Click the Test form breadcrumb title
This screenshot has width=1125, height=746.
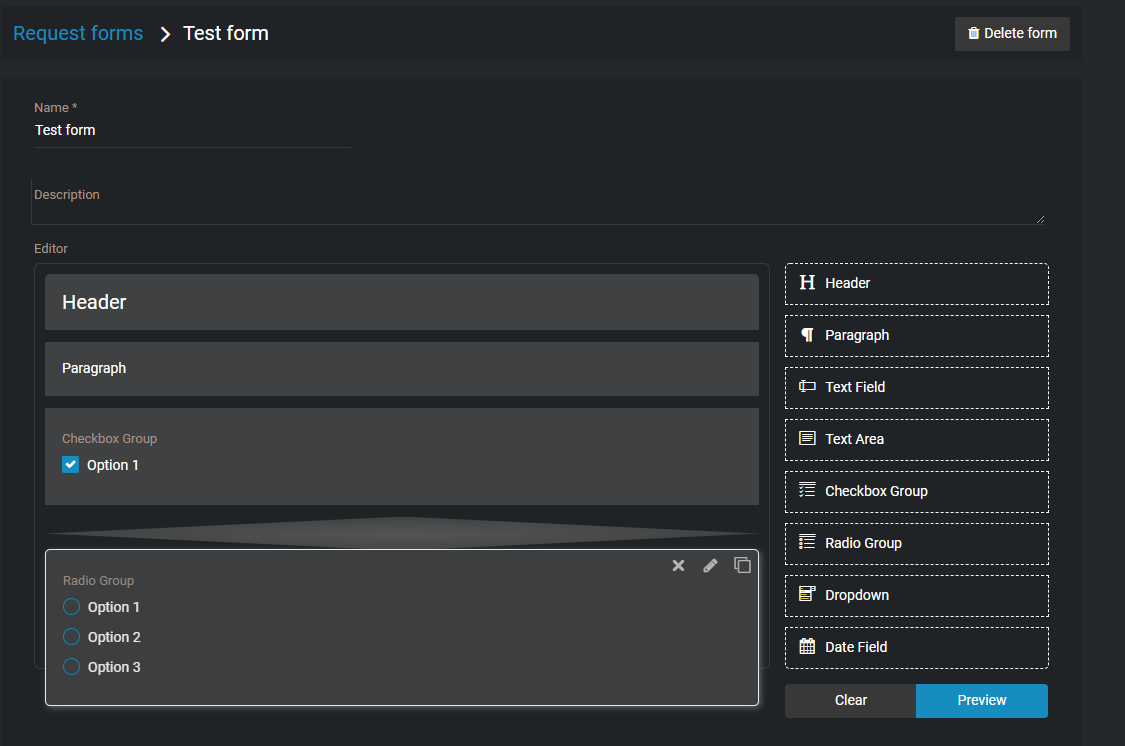coord(225,33)
